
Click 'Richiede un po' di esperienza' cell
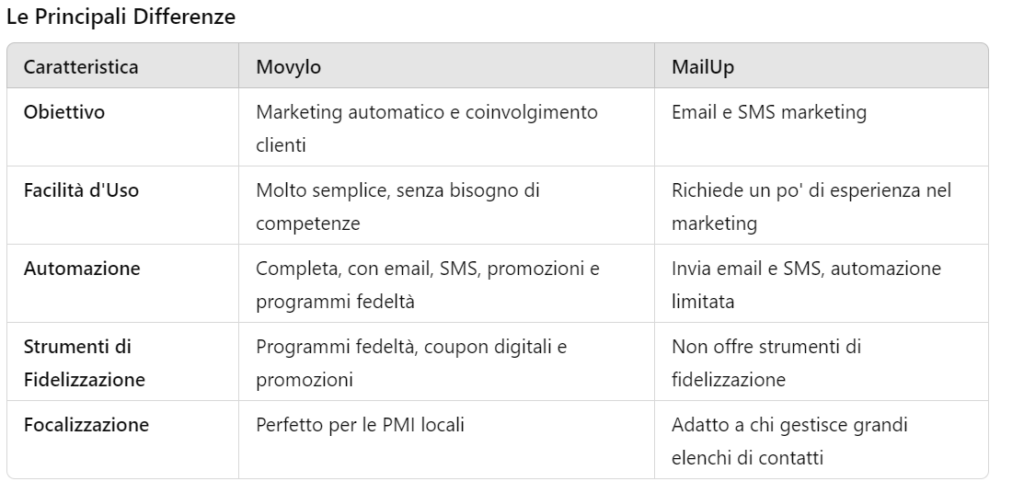coord(811,206)
